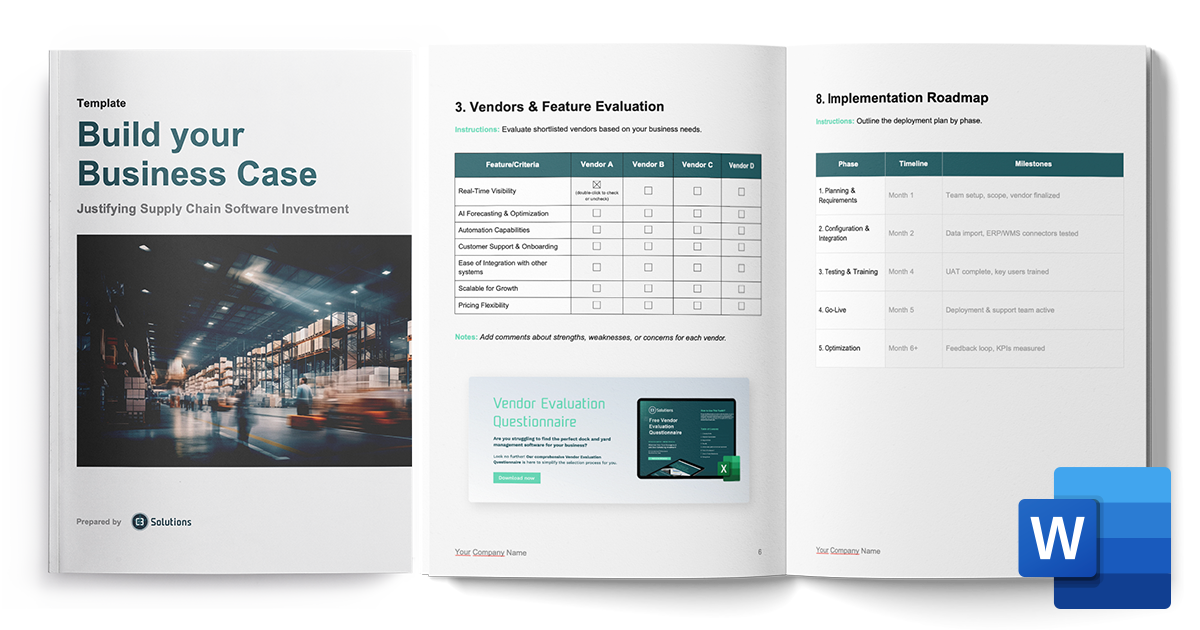Click "Your Company Name" link on page 8
1200x630 pixels.
pyautogui.click(x=846, y=550)
